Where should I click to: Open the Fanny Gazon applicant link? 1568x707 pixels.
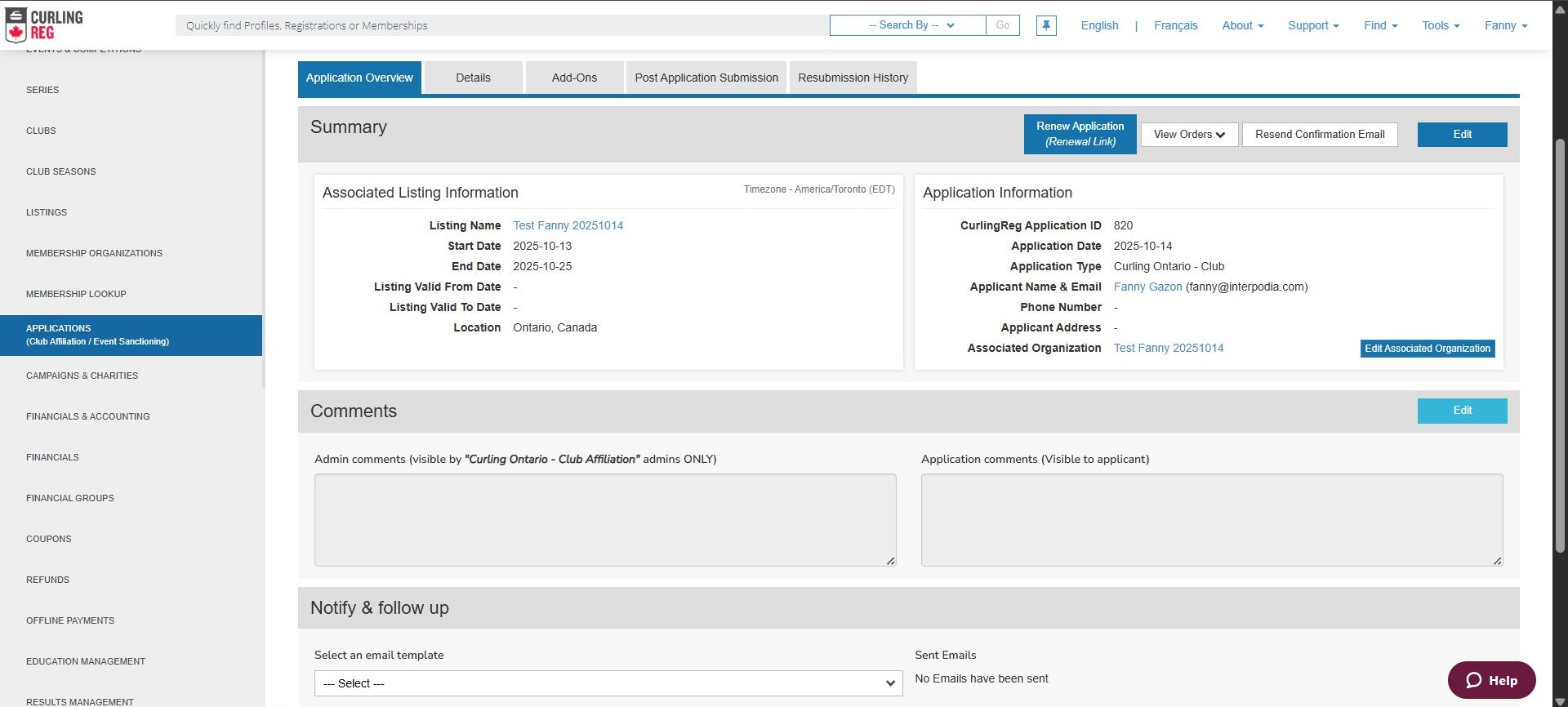pos(1147,287)
